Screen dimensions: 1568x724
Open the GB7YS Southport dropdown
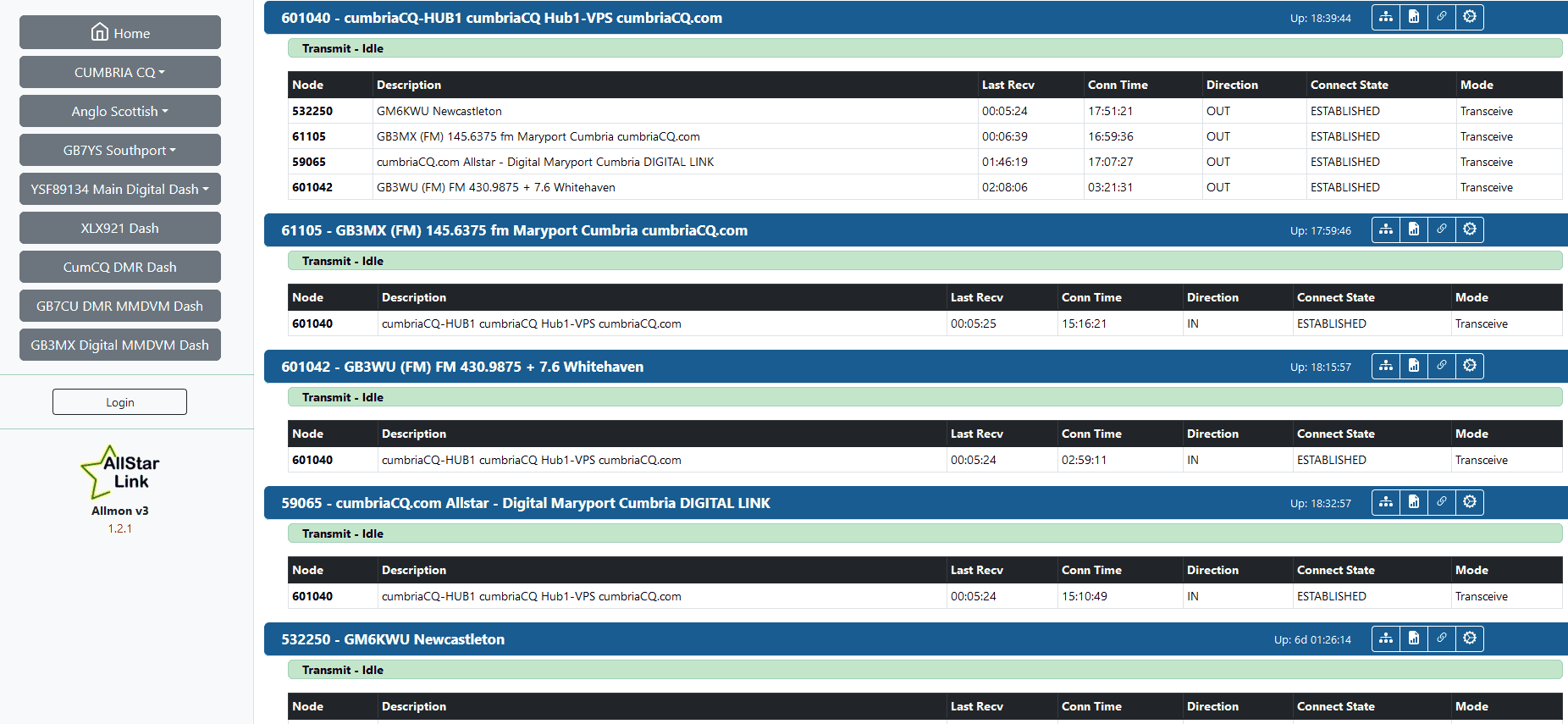coord(119,151)
